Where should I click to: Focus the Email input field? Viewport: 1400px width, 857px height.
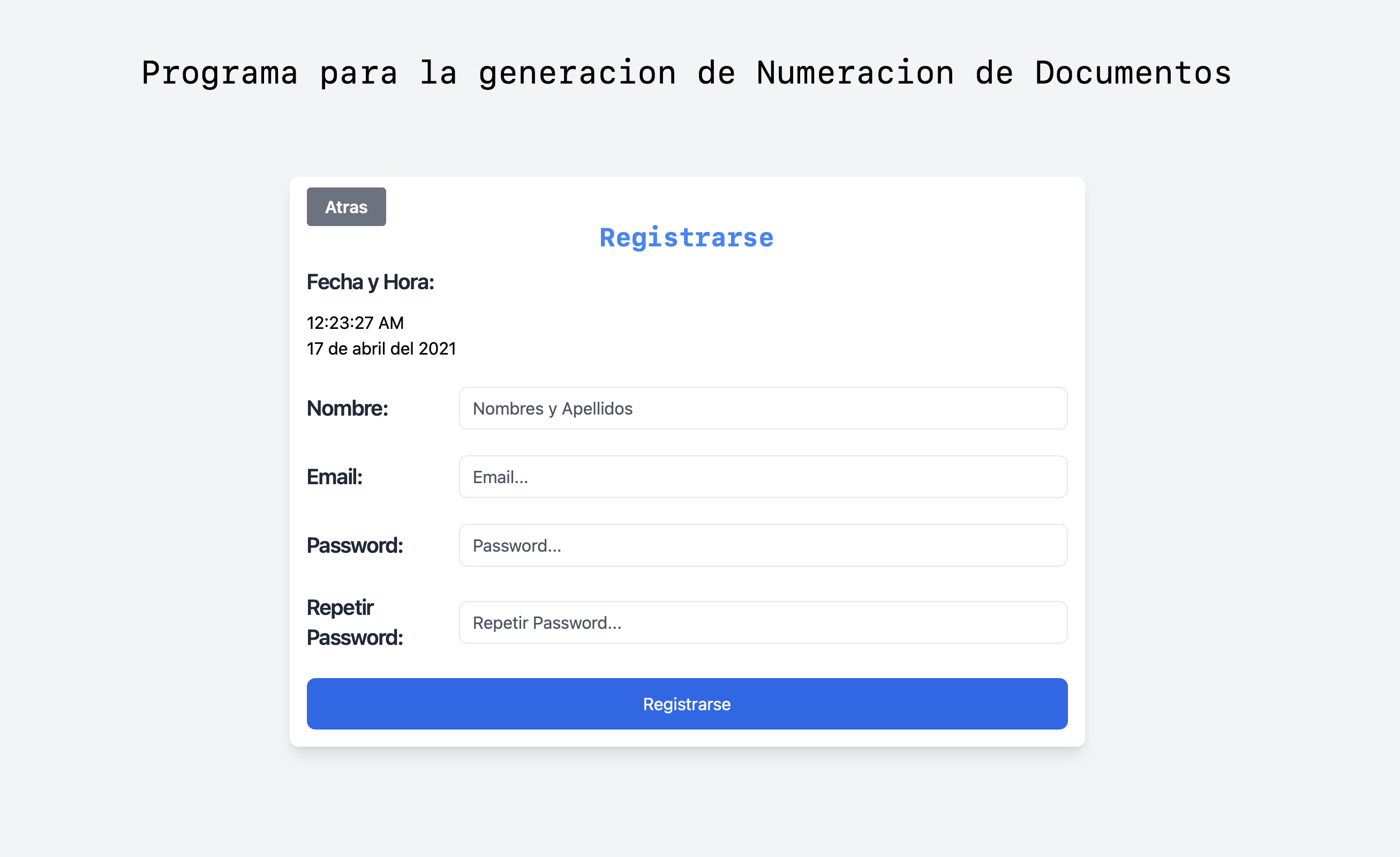coord(763,477)
